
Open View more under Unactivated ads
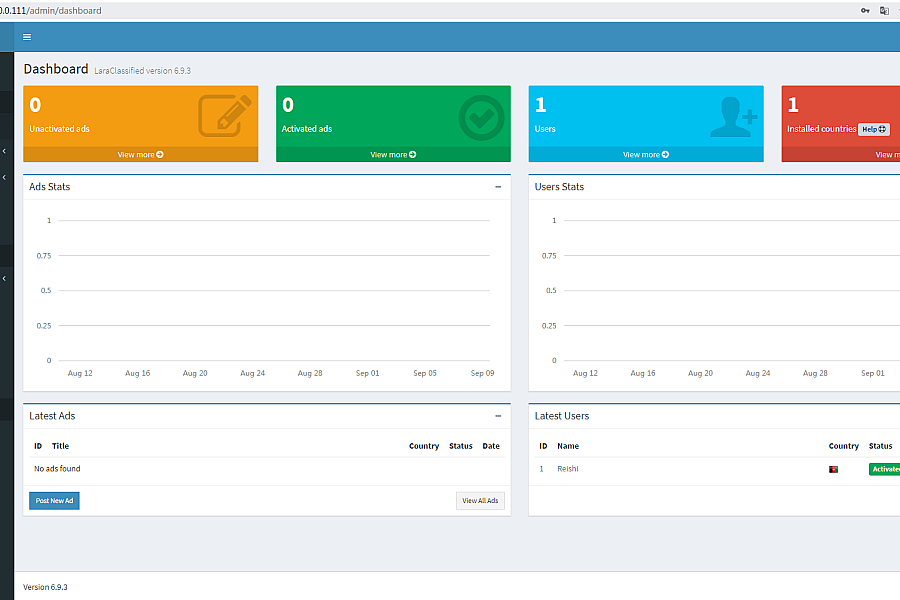pos(140,155)
